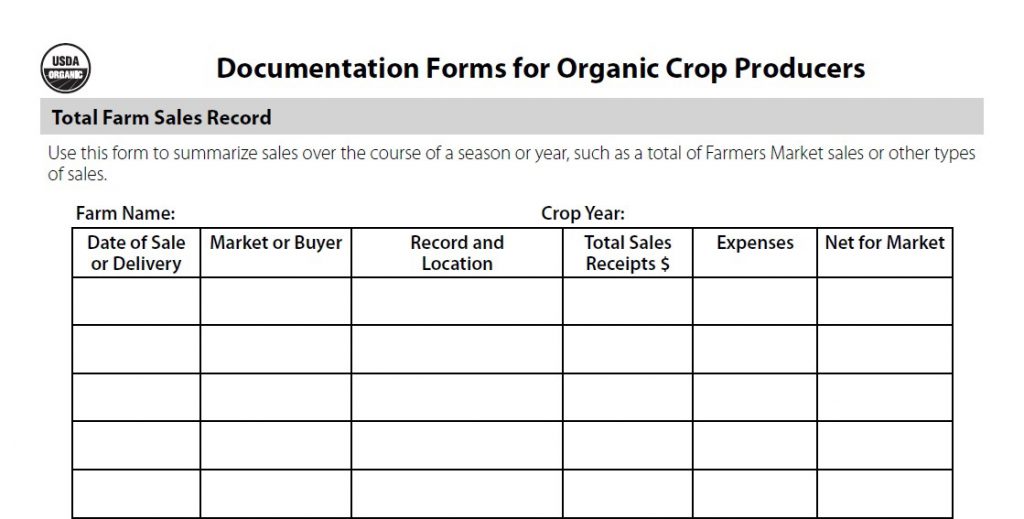The width and height of the screenshot is (1024, 519).
Task: Select the Total Farm Sales Record heading
Action: coord(161,117)
